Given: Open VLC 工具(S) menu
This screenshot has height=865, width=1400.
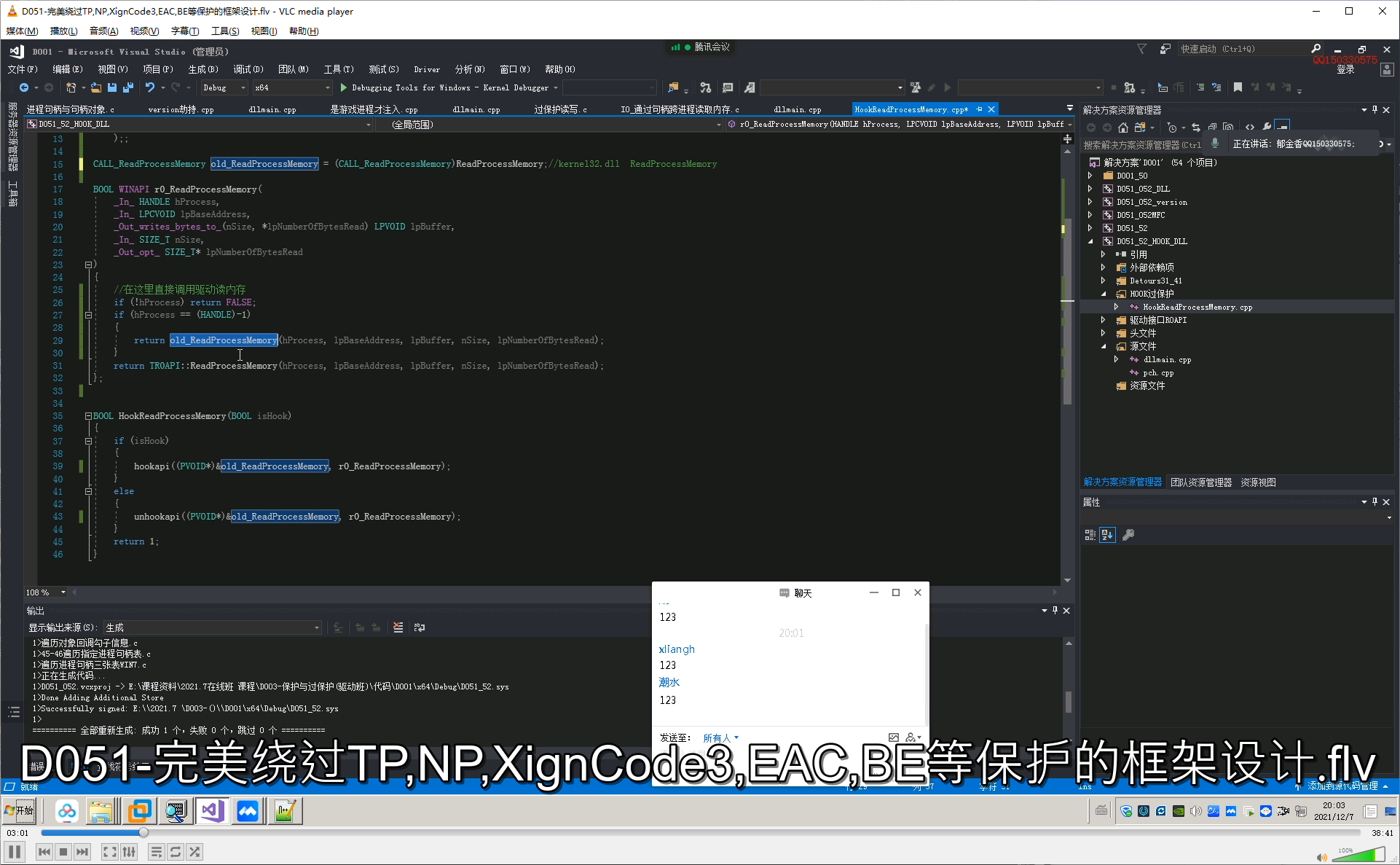Looking at the screenshot, I should tap(225, 31).
